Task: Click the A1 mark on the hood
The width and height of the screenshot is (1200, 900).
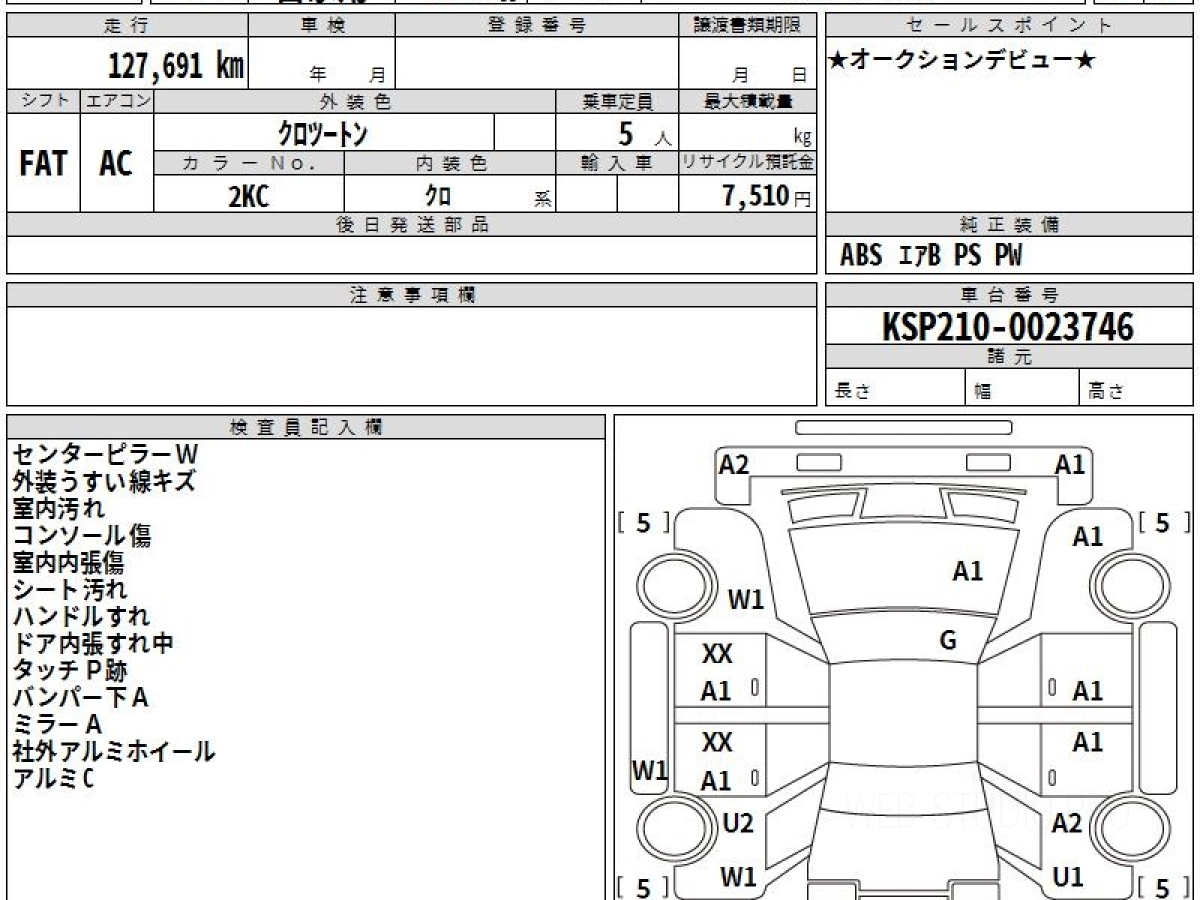Action: 967,571
